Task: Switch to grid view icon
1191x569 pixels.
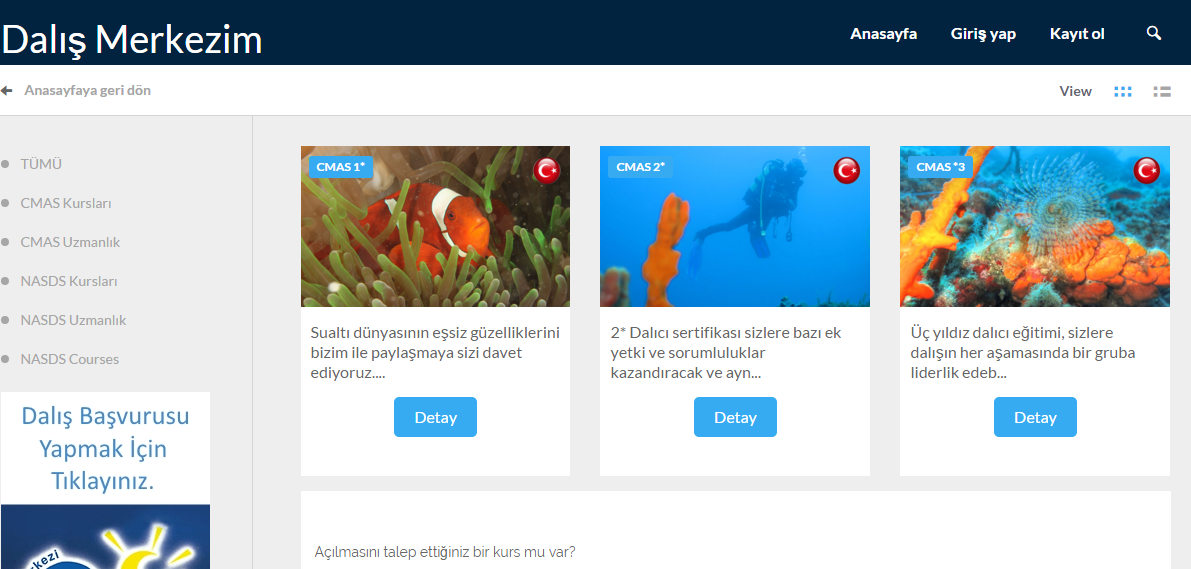Action: 1123,91
